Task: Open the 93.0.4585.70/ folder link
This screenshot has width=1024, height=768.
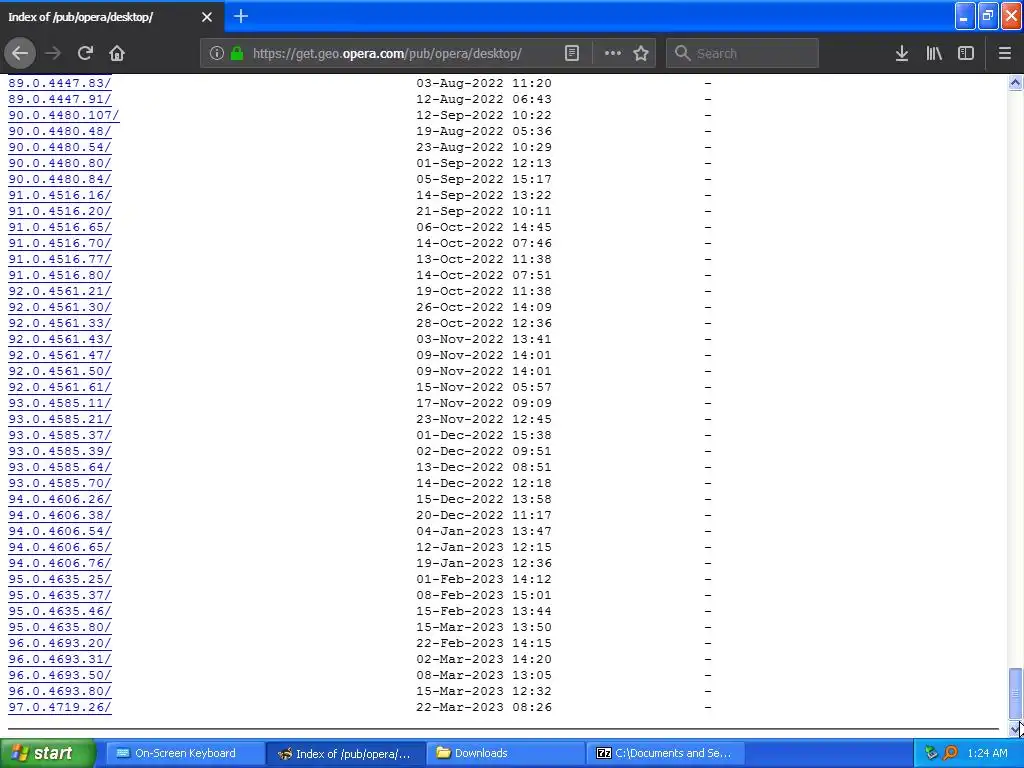Action: (59, 483)
